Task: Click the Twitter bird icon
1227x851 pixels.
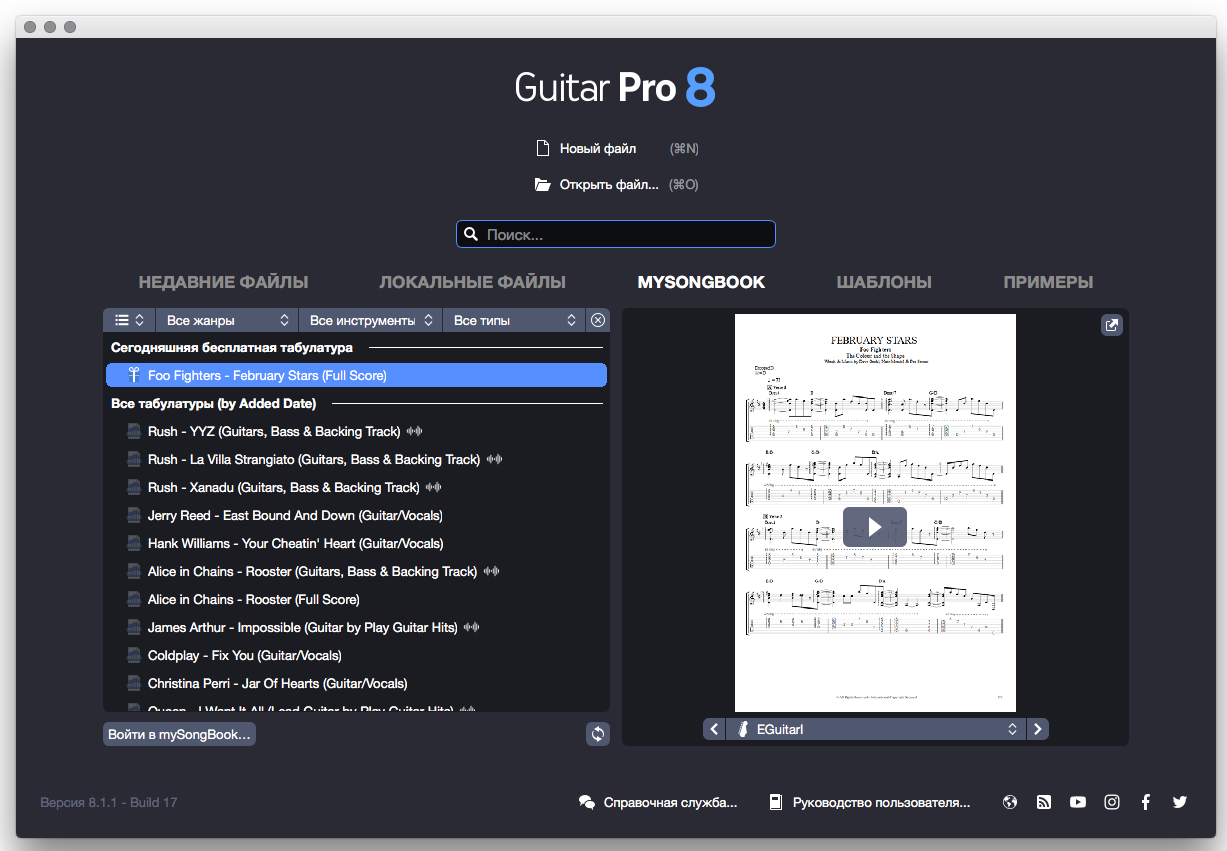Action: point(1180,802)
